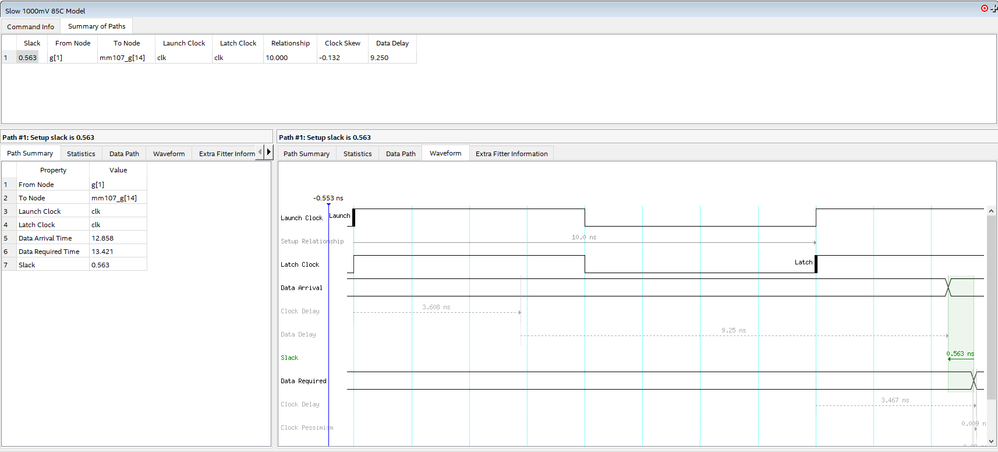998x452 pixels.
Task: Open Data Path tab in left panel
Action: coord(124,154)
